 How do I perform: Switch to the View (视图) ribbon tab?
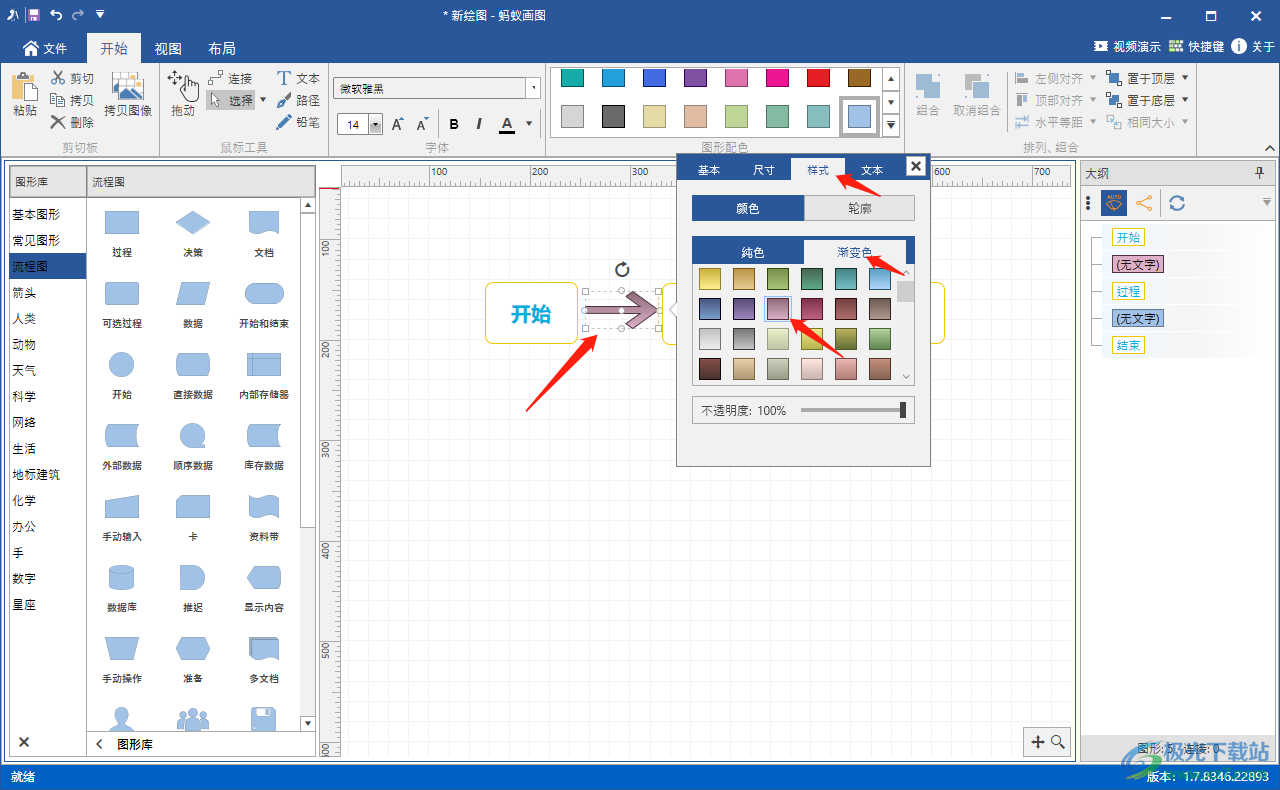[168, 48]
